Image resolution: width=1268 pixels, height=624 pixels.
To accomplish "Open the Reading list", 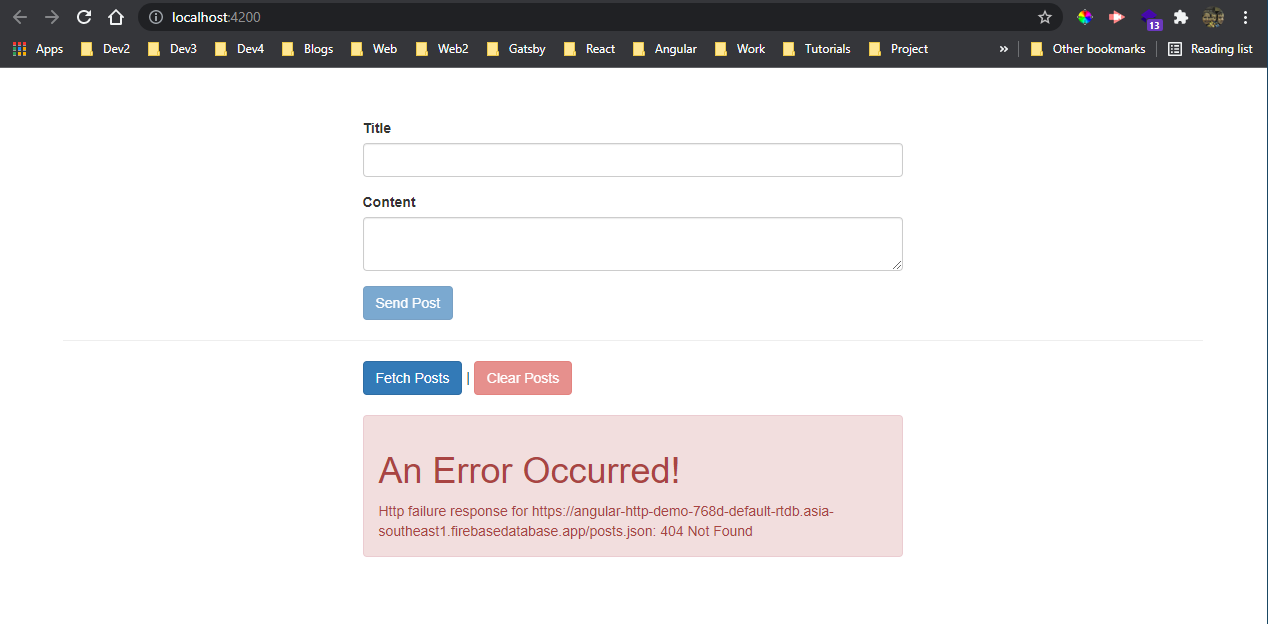I will (x=1210, y=48).
